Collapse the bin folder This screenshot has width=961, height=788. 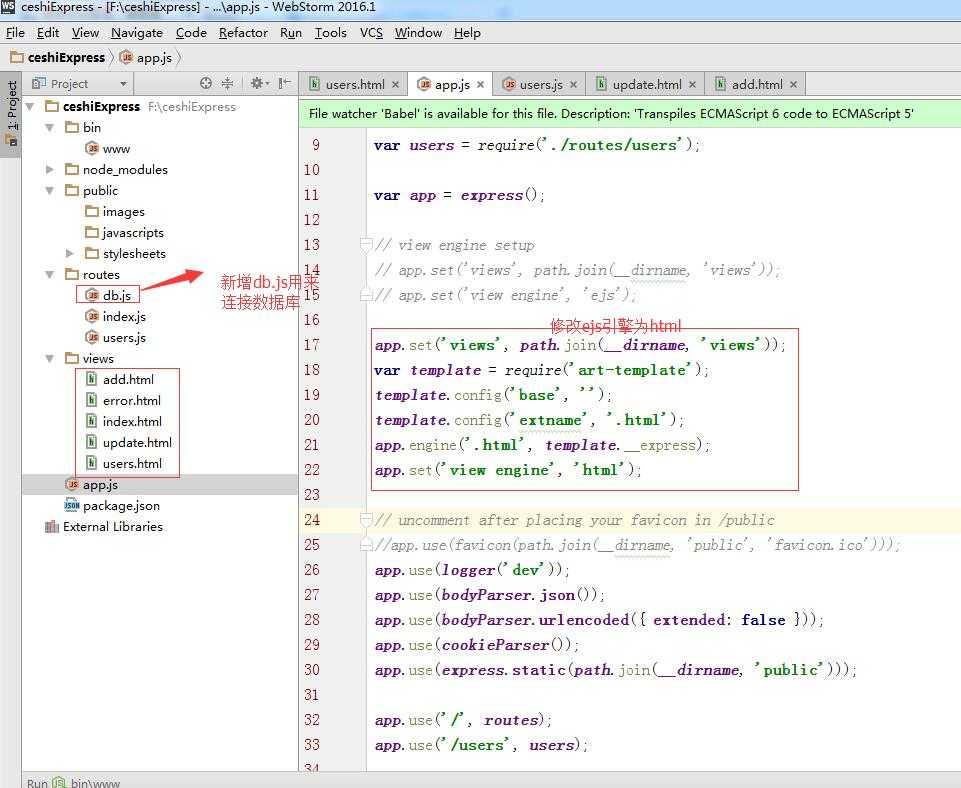(x=50, y=127)
